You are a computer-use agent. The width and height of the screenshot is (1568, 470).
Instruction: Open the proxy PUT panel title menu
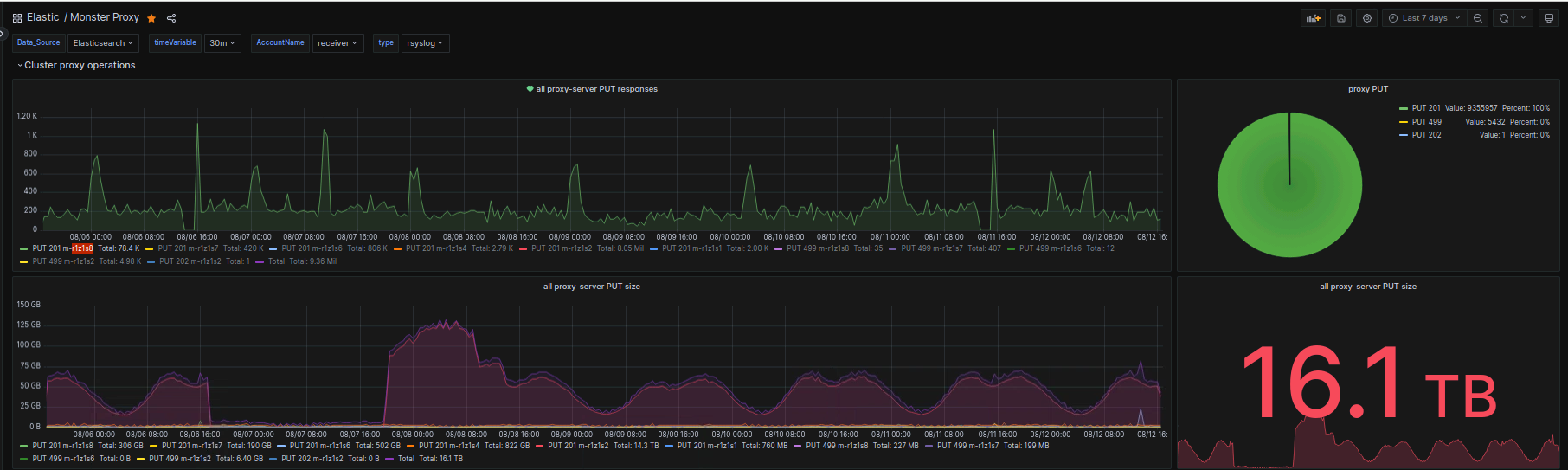coord(1367,89)
